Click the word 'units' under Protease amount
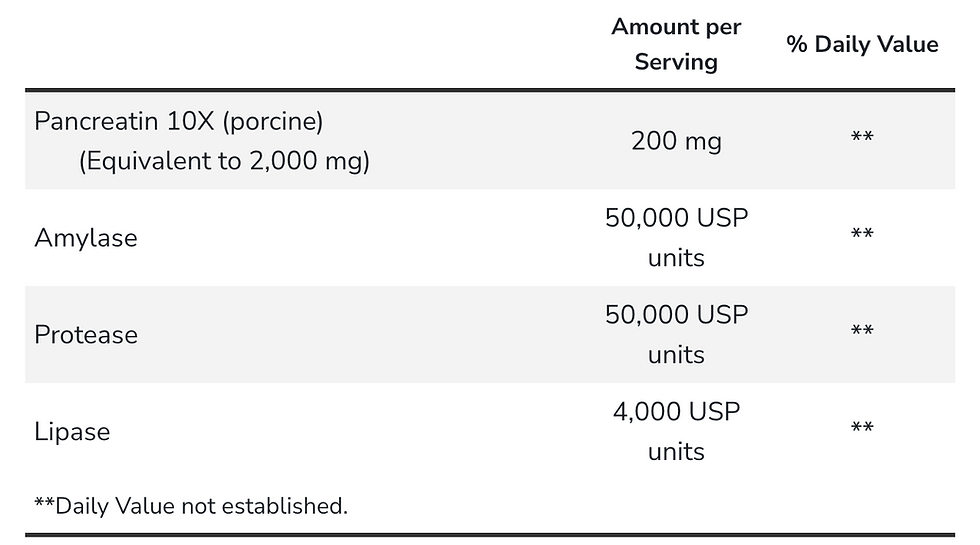Screen dimensions: 980x545 click(676, 355)
